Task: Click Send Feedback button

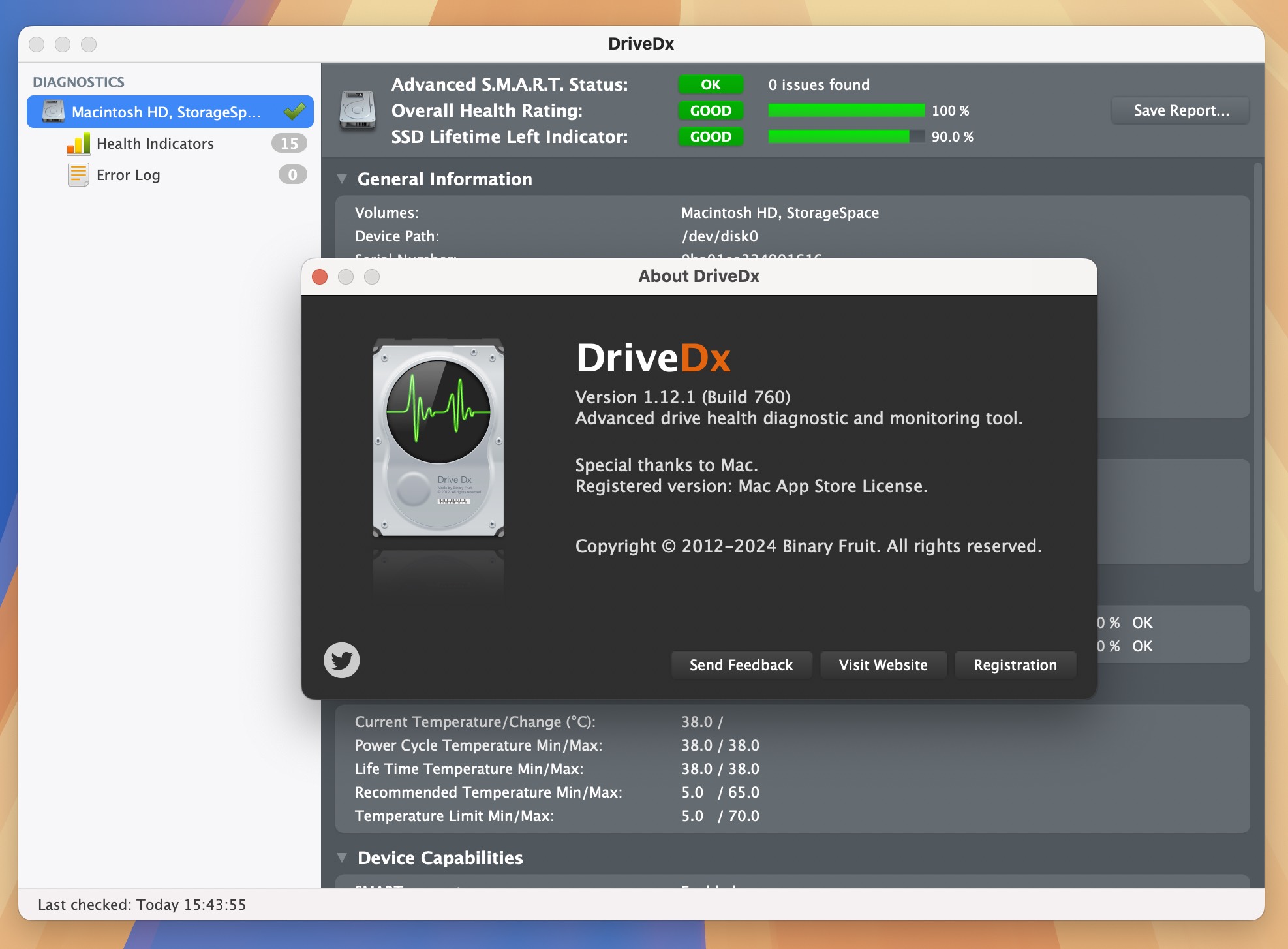Action: tap(741, 664)
